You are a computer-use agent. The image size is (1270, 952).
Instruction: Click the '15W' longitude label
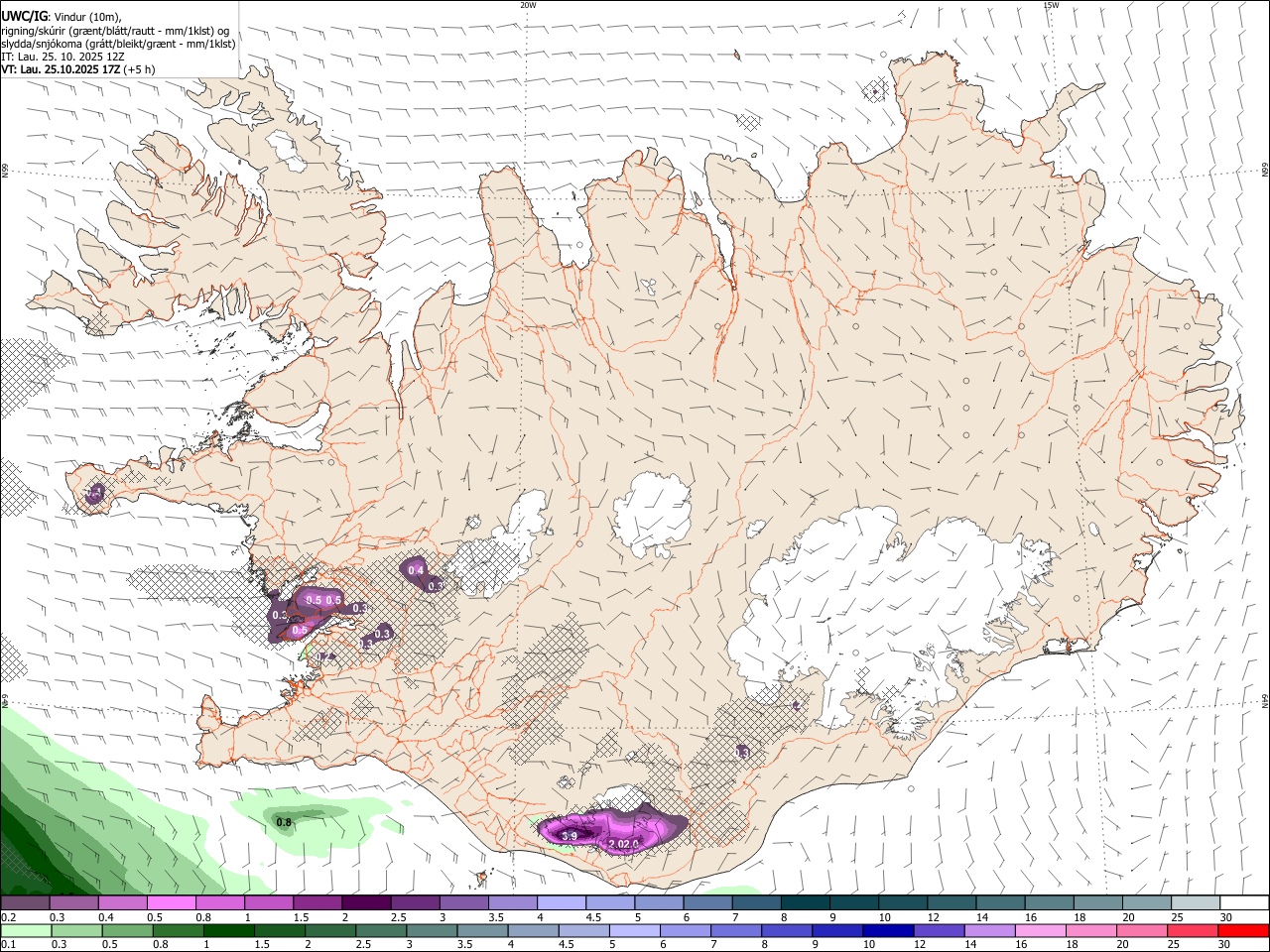1051,5
